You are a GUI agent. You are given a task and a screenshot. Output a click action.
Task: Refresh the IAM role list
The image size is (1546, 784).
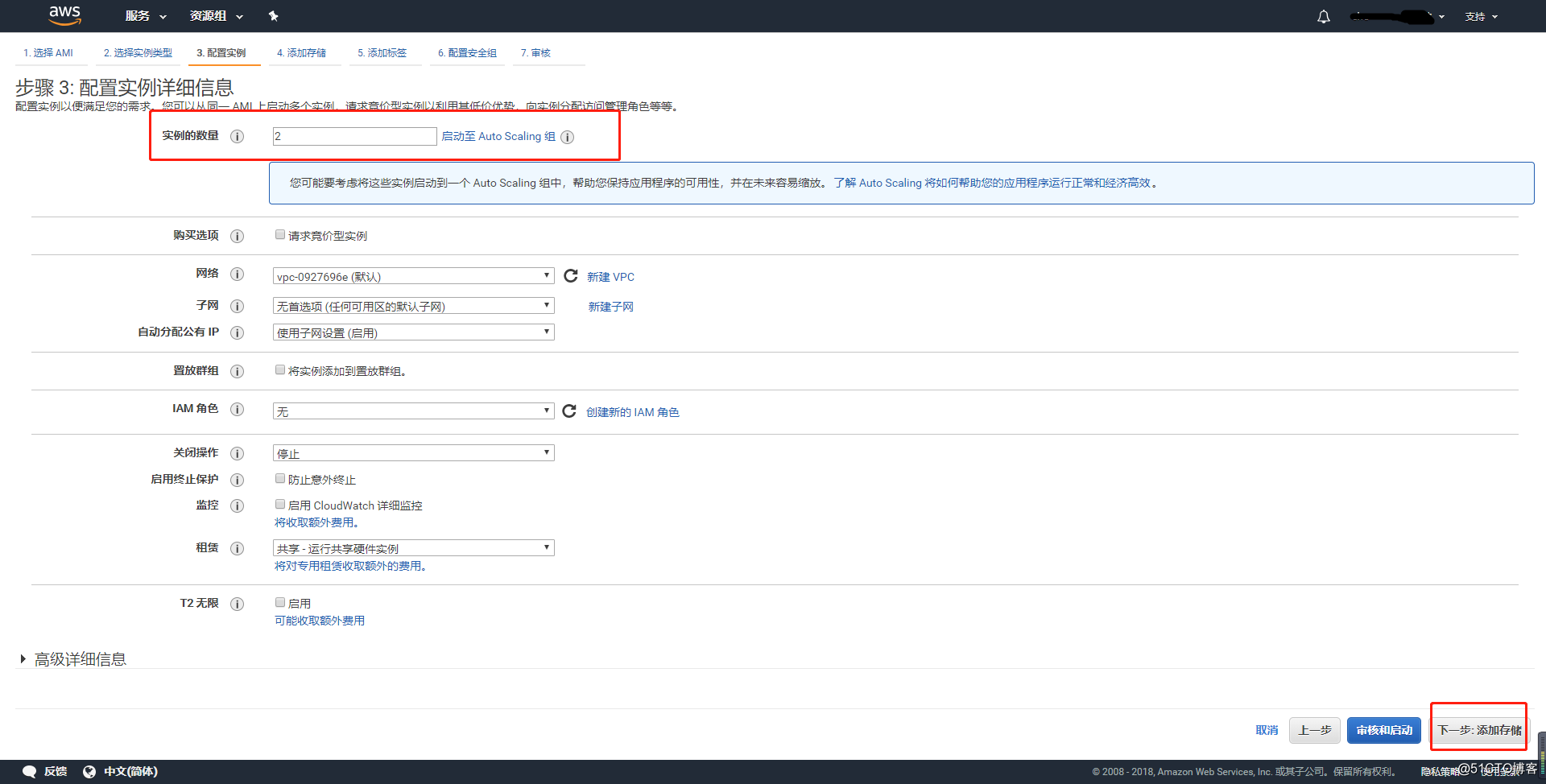coord(569,411)
